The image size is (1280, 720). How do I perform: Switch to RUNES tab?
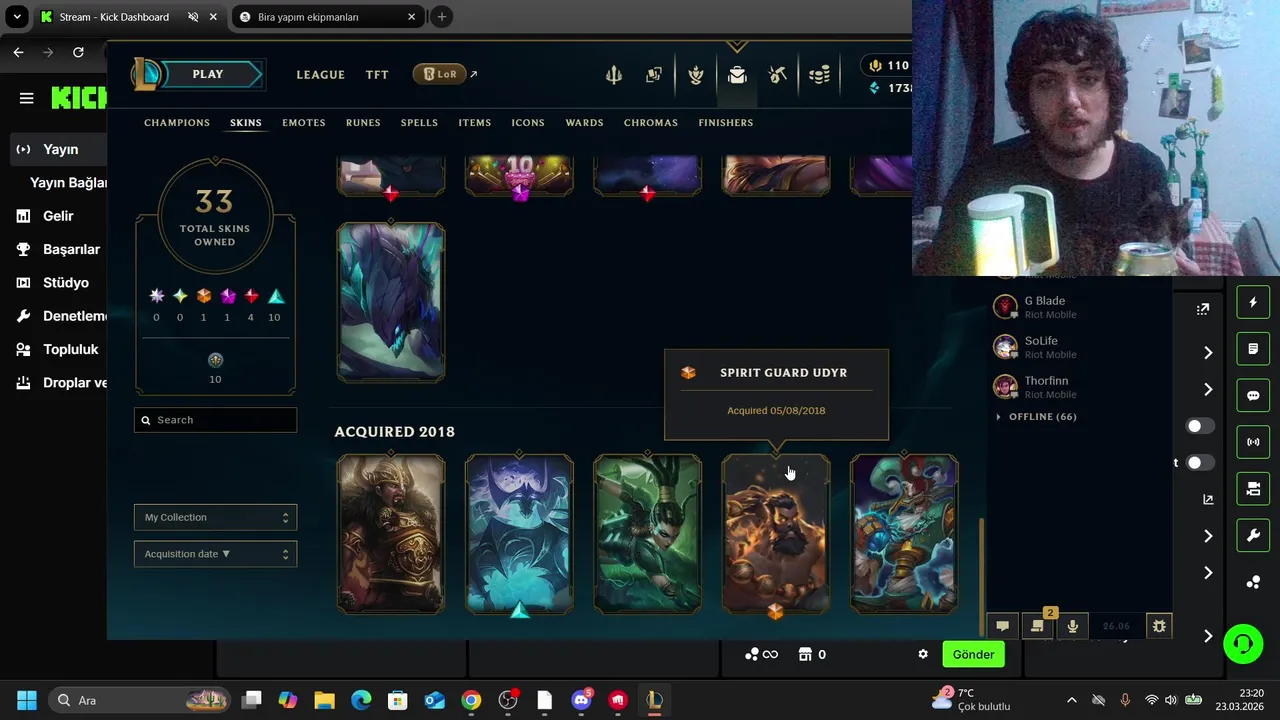[363, 122]
